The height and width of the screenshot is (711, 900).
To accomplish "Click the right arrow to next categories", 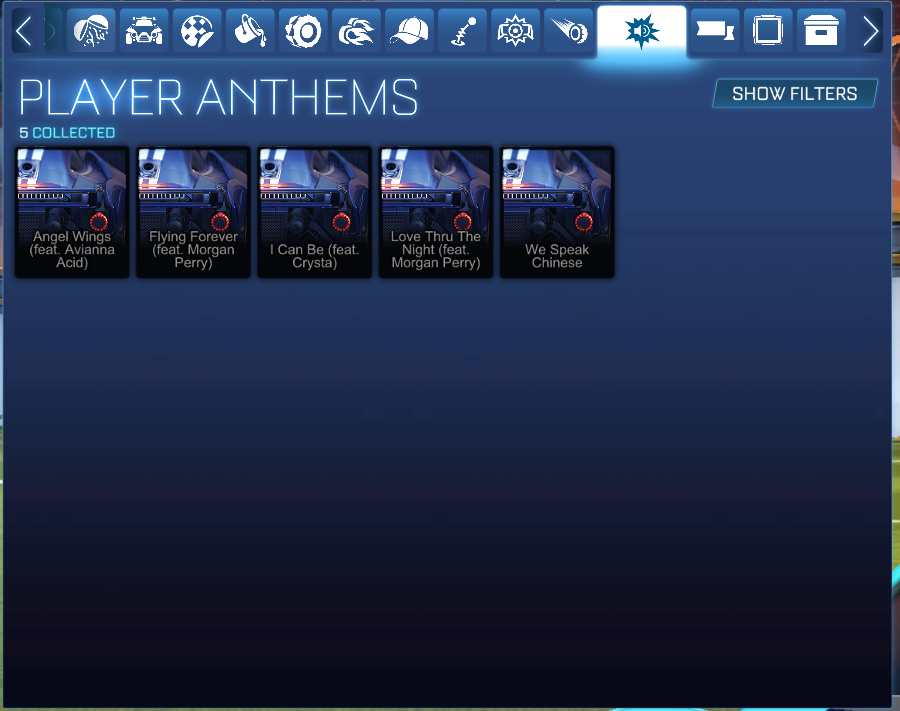I will 870,31.
